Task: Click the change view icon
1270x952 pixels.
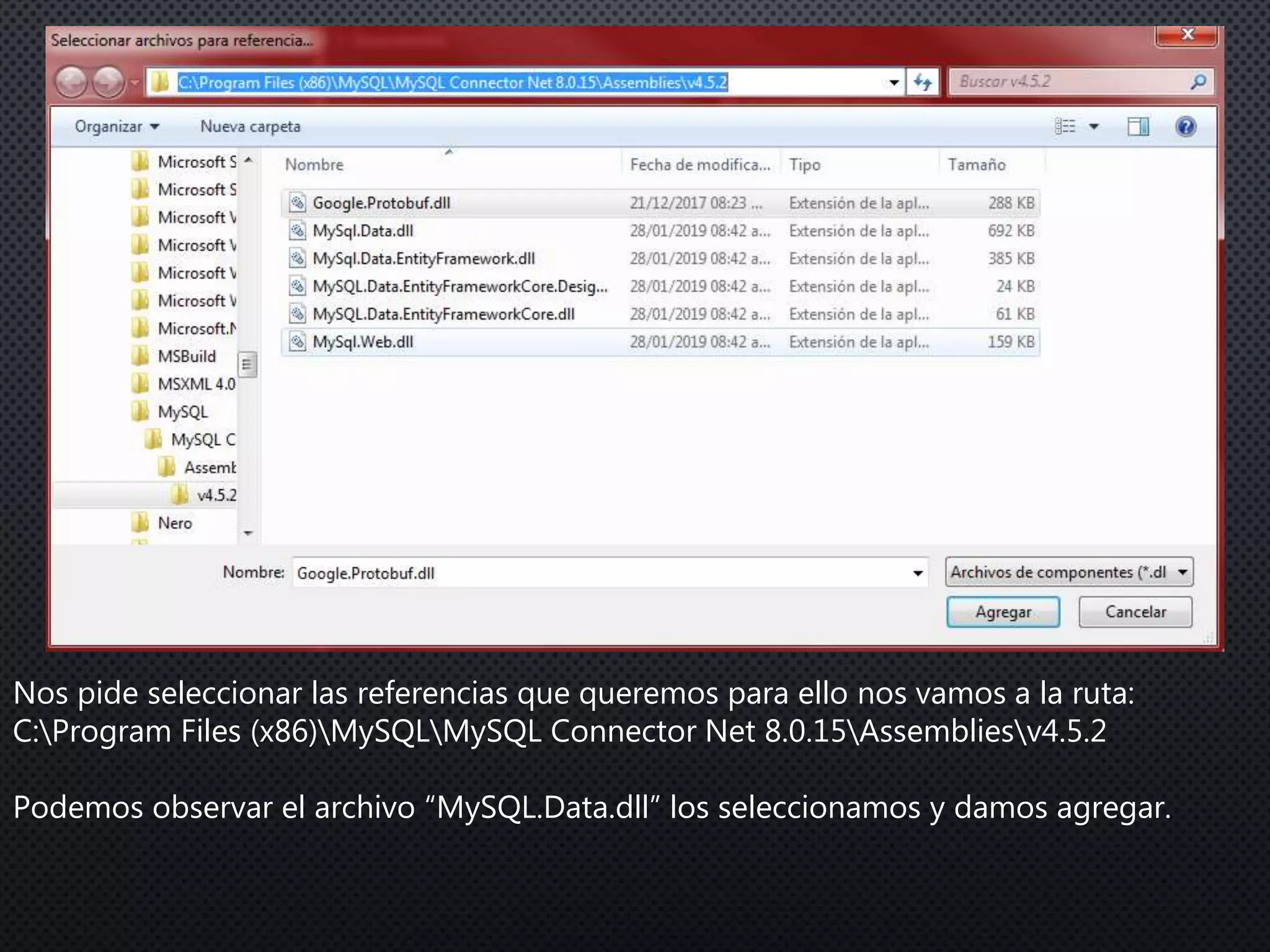Action: click(1065, 126)
